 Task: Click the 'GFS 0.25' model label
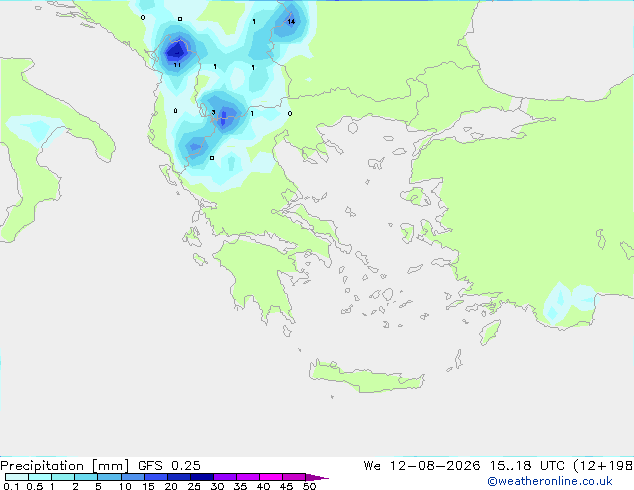pyautogui.click(x=169, y=466)
